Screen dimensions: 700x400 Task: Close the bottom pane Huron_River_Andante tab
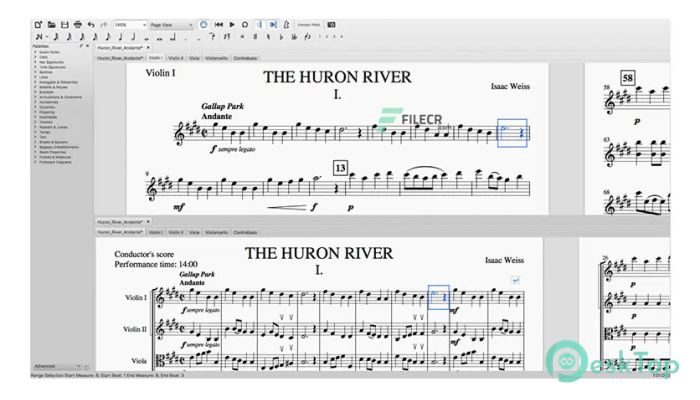click(148, 221)
